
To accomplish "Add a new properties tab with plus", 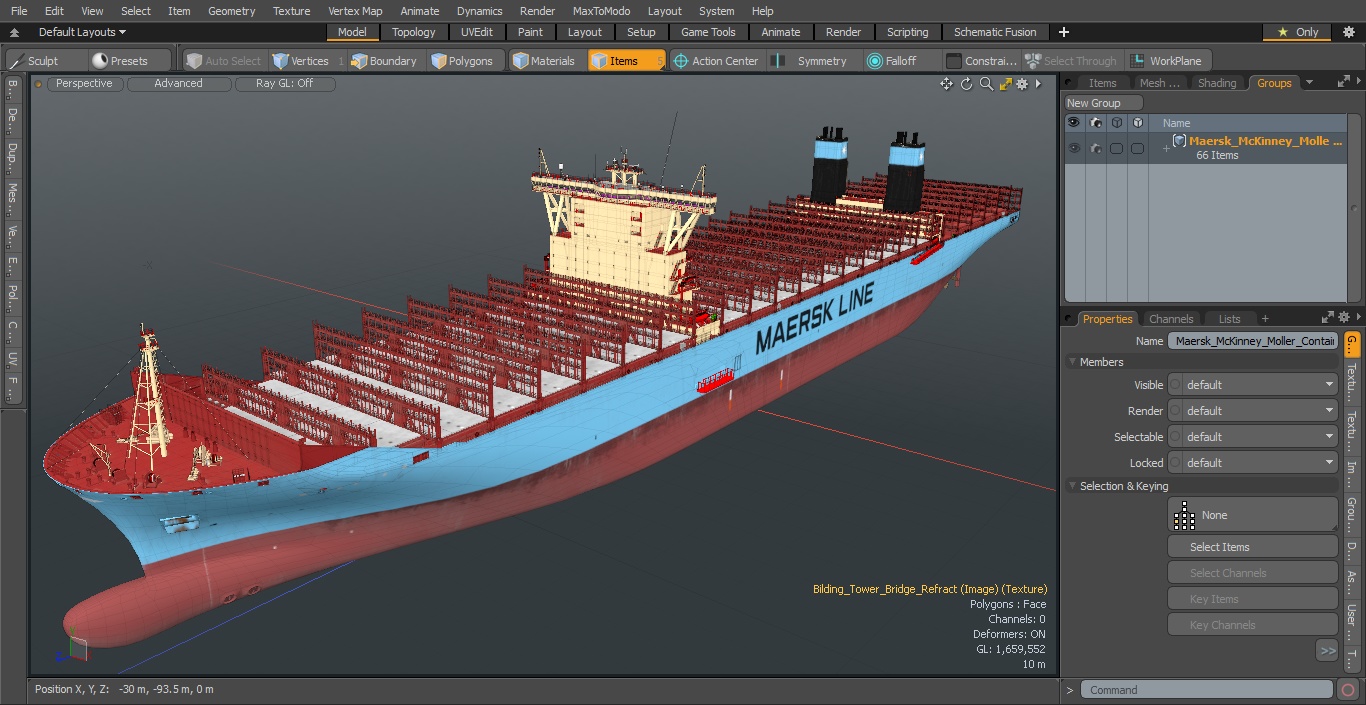I will (1265, 319).
